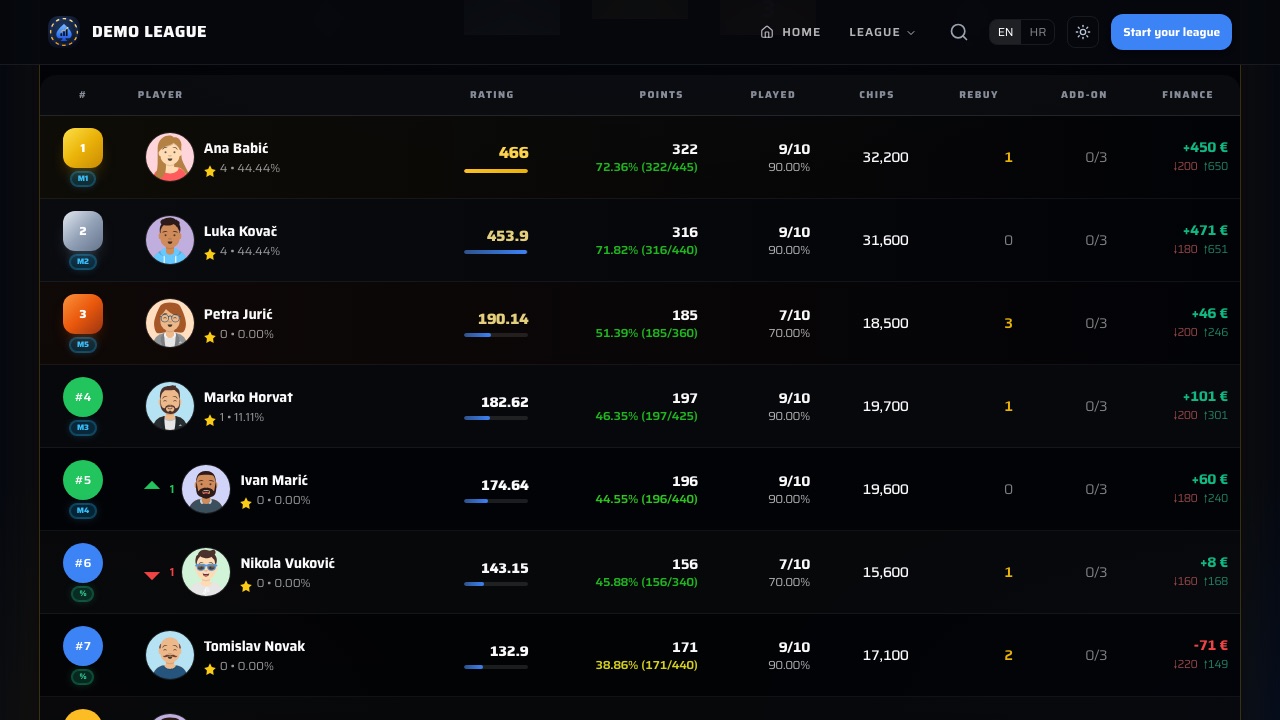This screenshot has width=1280, height=720.
Task: Click the rating bar under 453.9
Action: point(496,252)
